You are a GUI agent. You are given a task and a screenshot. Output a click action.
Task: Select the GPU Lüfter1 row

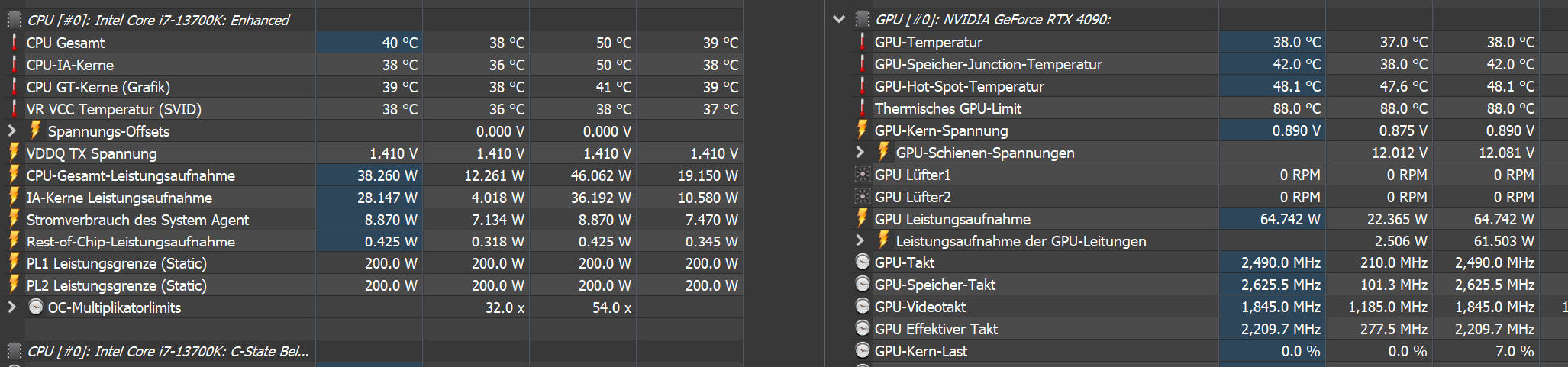1210,175
